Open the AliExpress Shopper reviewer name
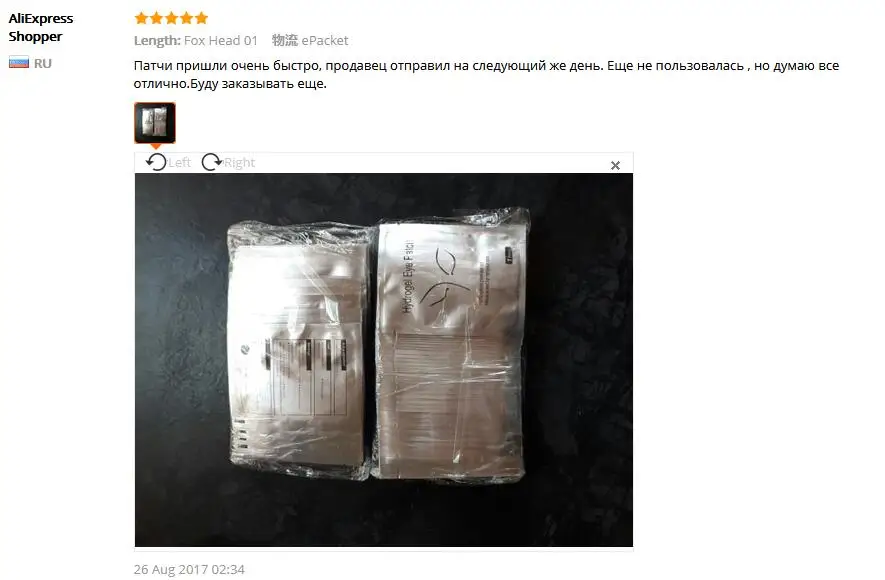Screen dimensions: 885x580 tap(41, 27)
